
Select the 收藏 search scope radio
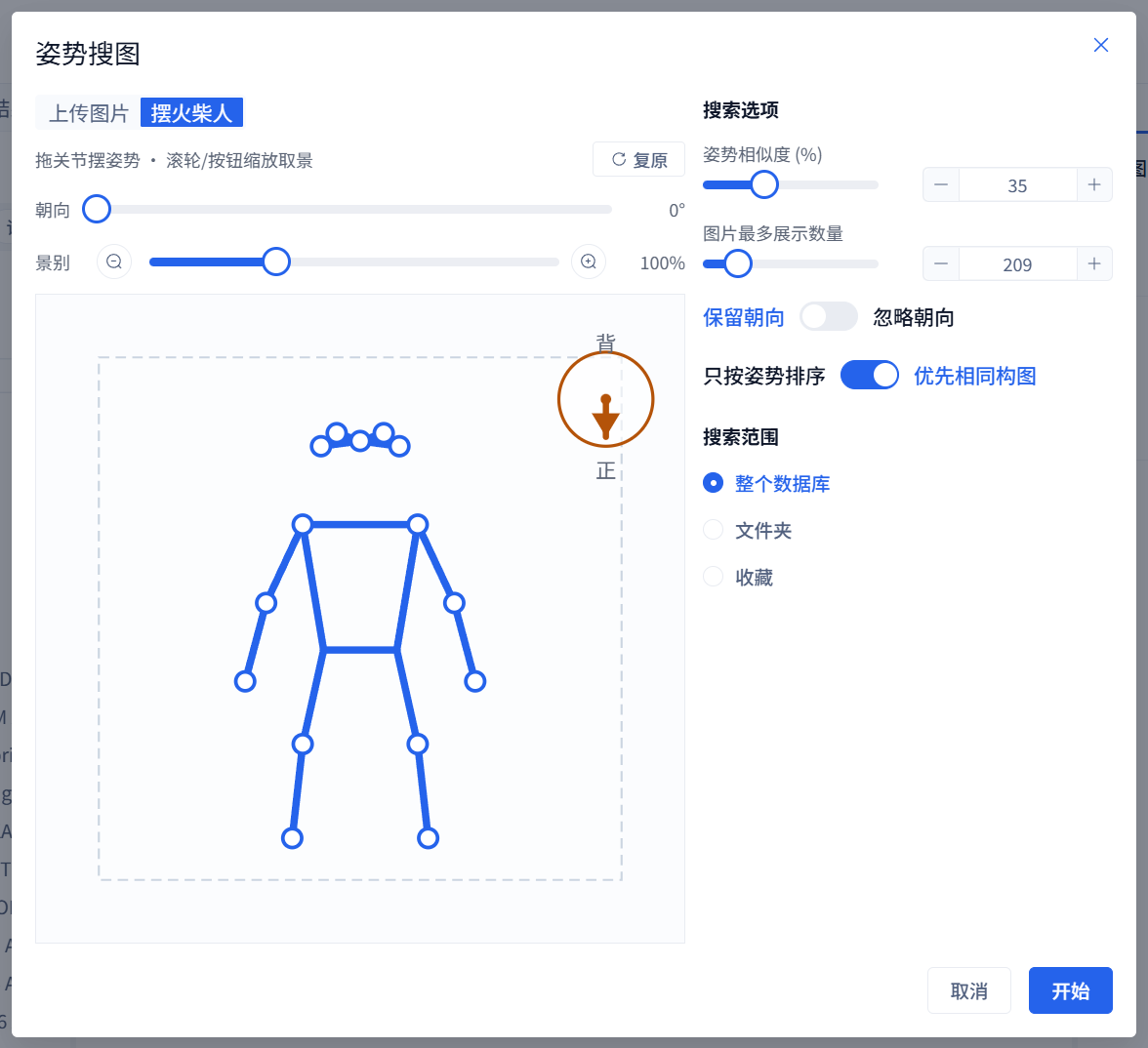[713, 577]
